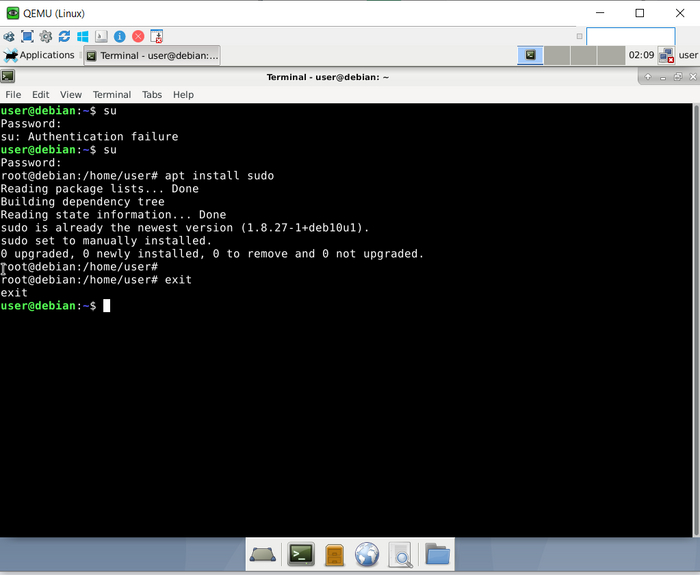Open home folder icon in dock
Image resolution: width=700 pixels, height=575 pixels.
click(437, 554)
